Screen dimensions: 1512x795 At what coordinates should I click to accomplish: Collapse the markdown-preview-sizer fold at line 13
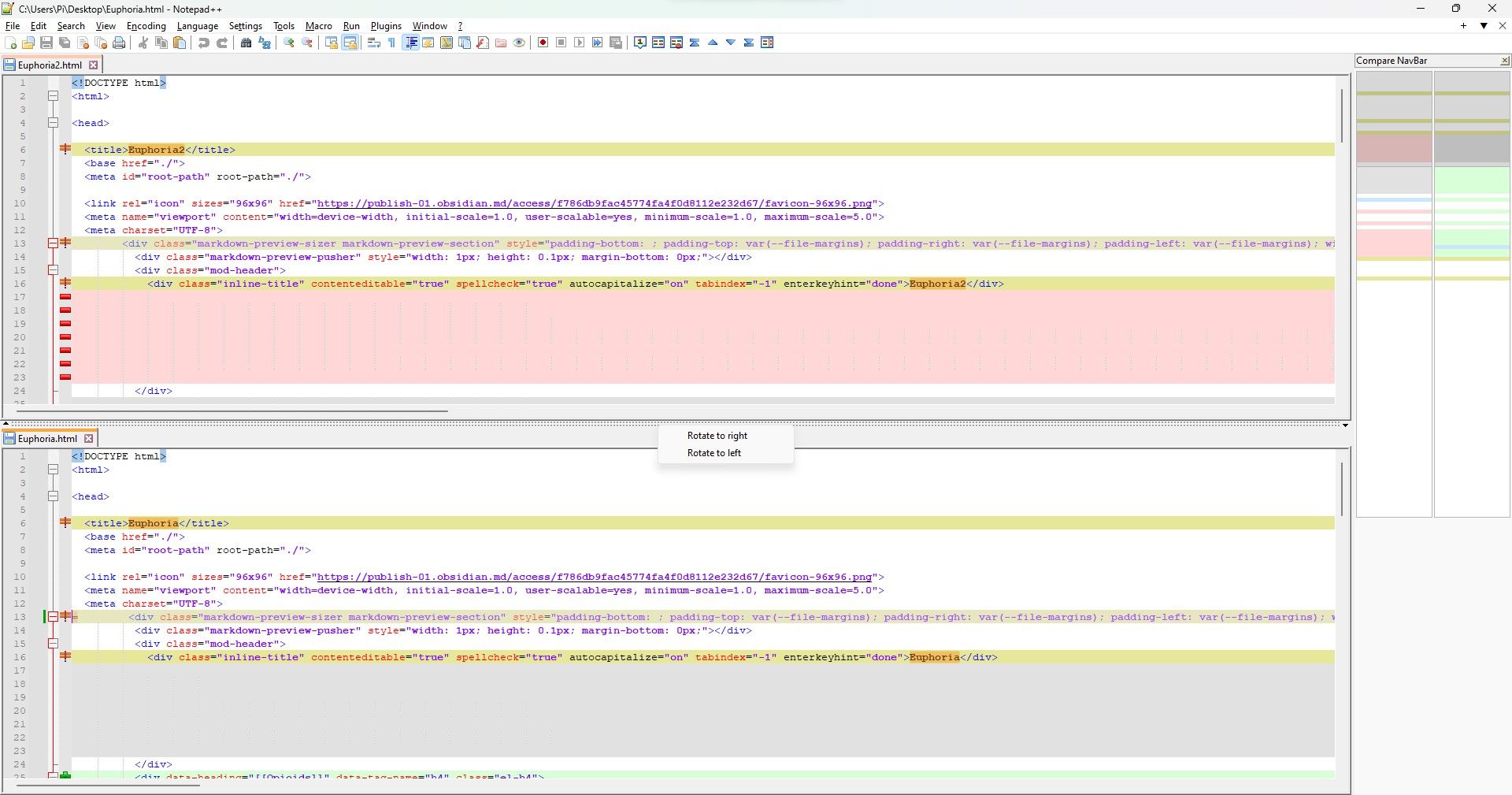tap(53, 243)
